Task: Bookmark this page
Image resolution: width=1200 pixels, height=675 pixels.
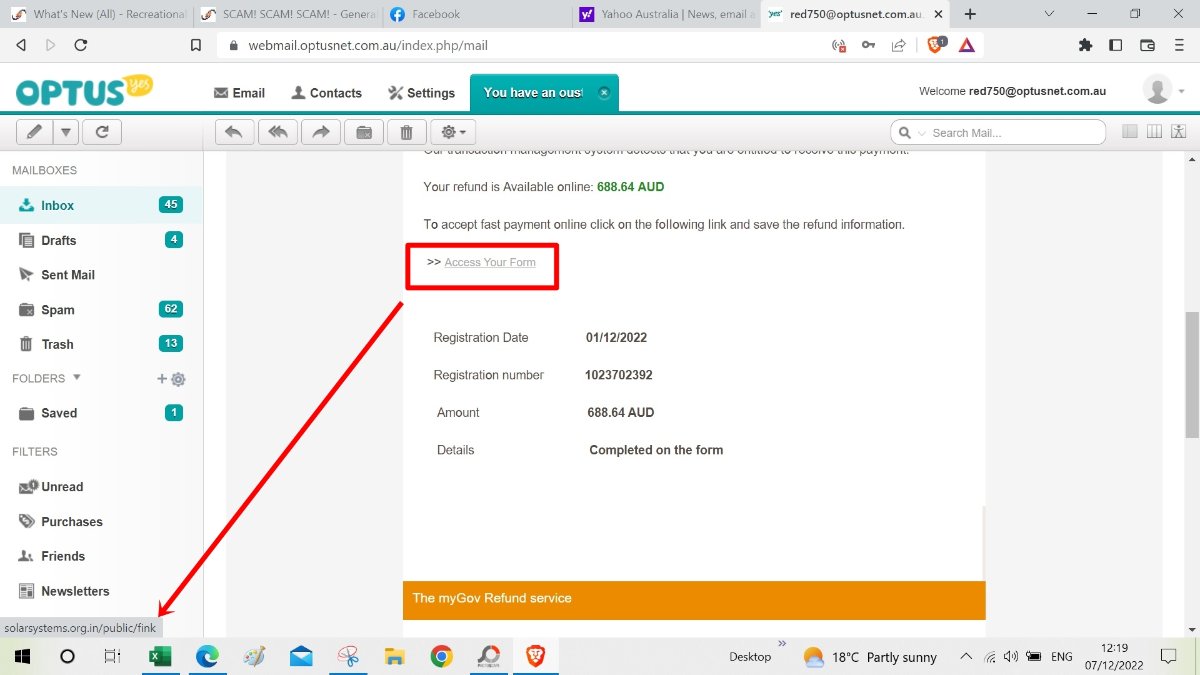Action: 196,45
